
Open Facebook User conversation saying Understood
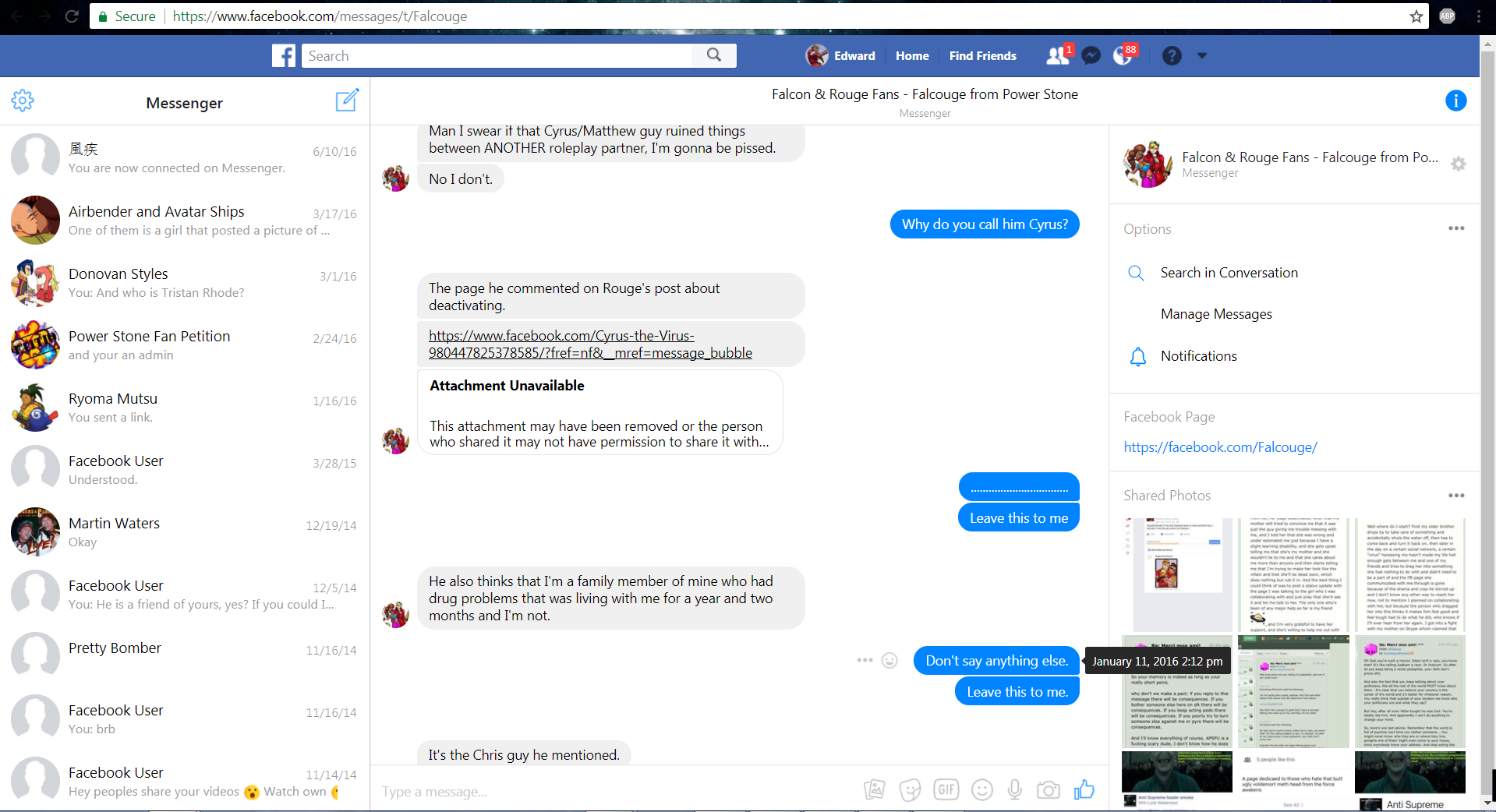pos(185,469)
